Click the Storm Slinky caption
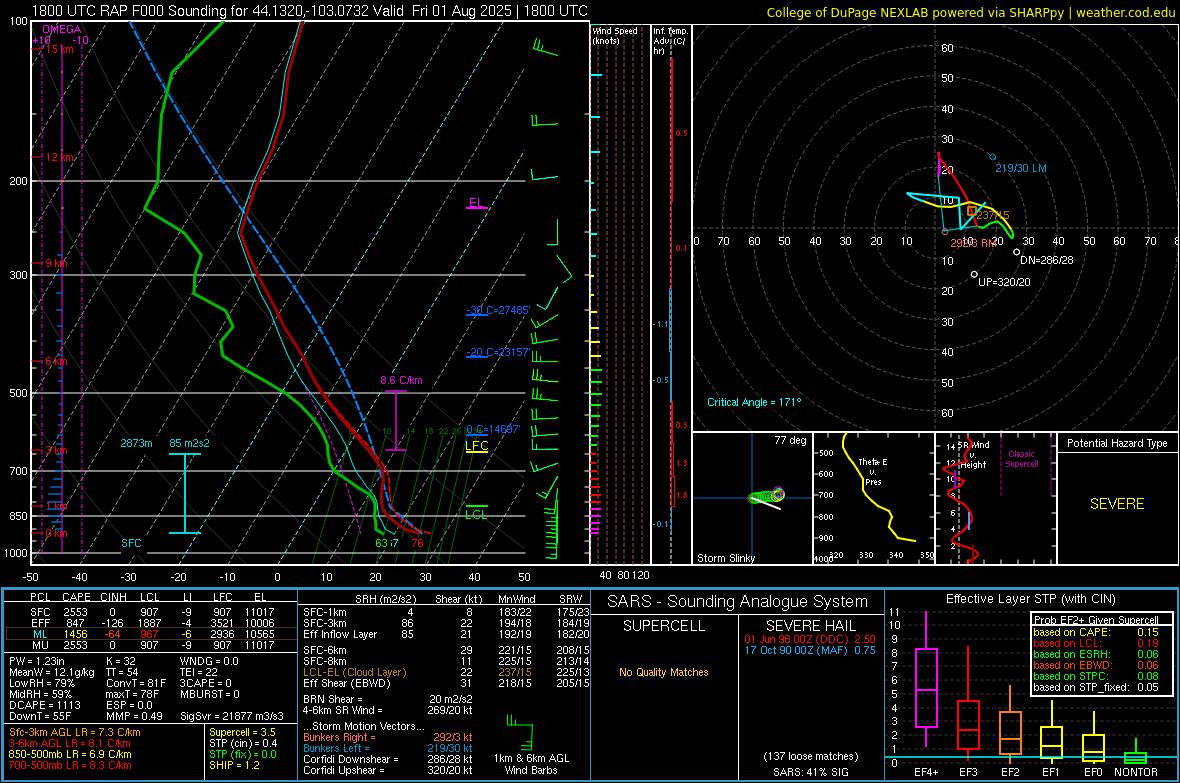This screenshot has width=1180, height=783. pyautogui.click(x=725, y=558)
